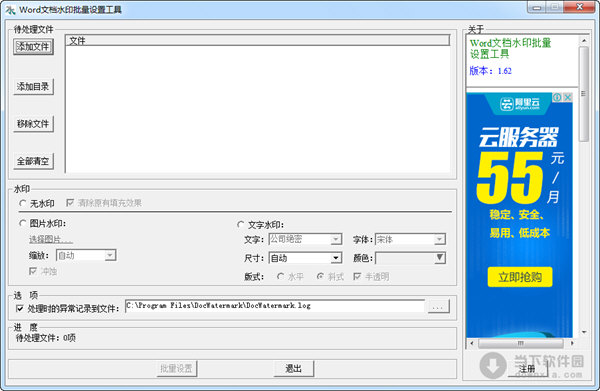600x391 pixels.
Task: Click the 添加目录 button
Action: (33, 86)
